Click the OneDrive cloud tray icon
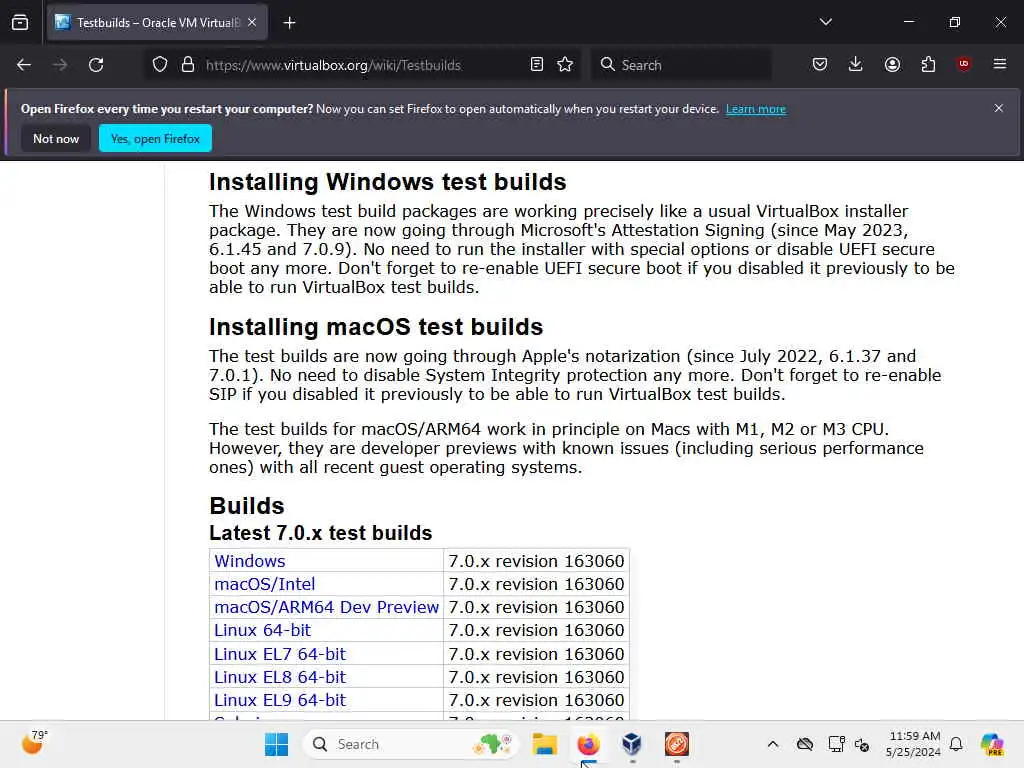This screenshot has height=768, width=1024. (x=805, y=744)
